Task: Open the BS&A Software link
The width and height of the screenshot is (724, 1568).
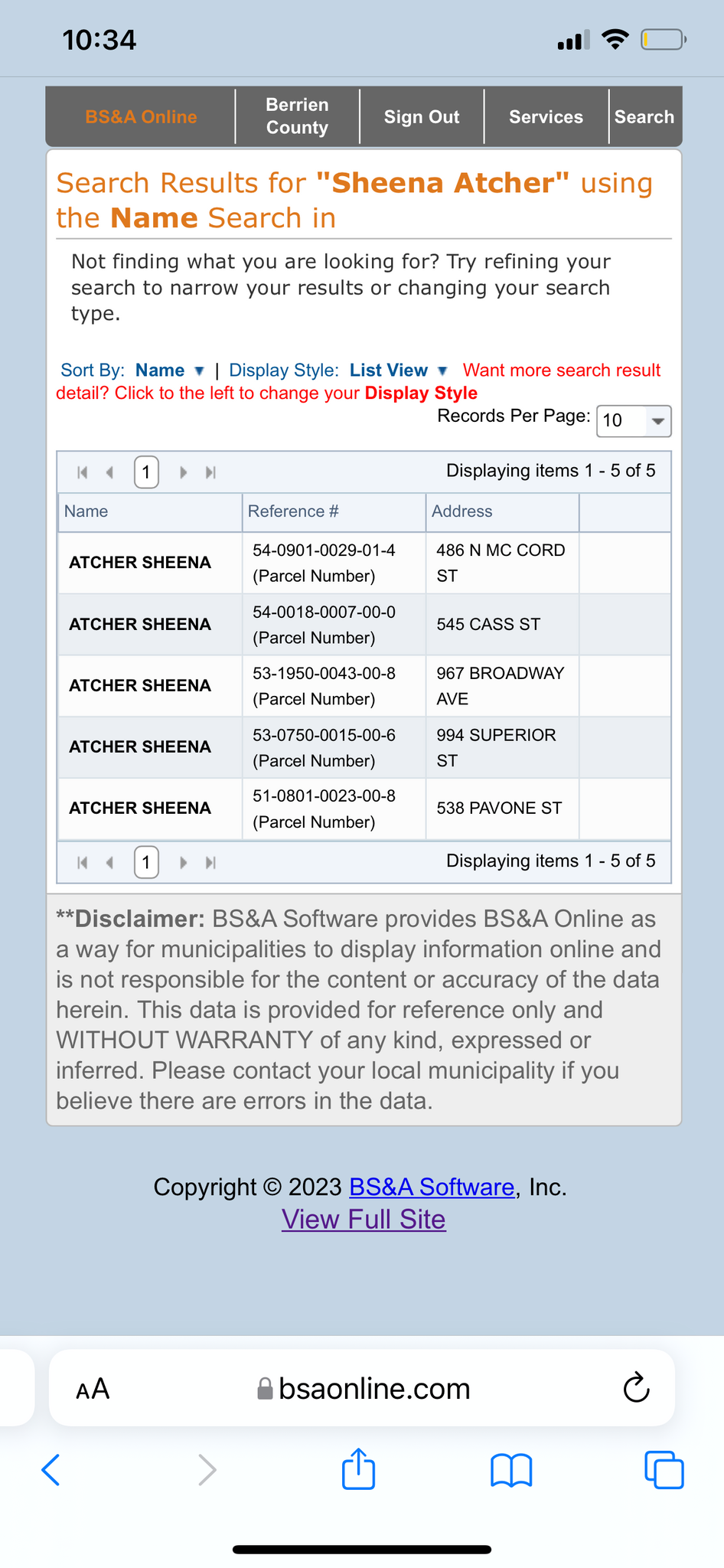Action: (x=432, y=1187)
